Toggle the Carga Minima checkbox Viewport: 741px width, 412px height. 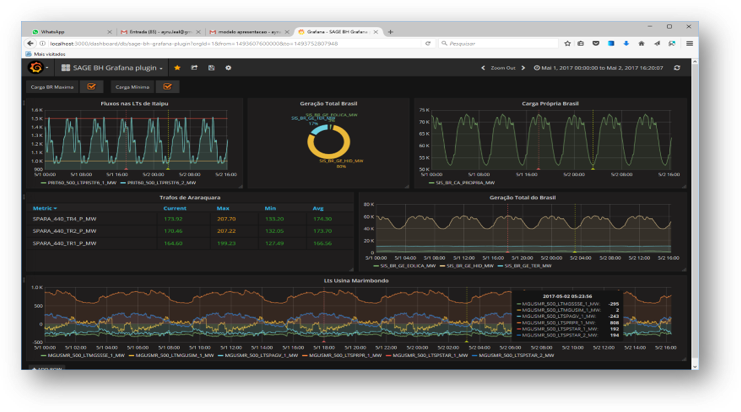tap(168, 87)
